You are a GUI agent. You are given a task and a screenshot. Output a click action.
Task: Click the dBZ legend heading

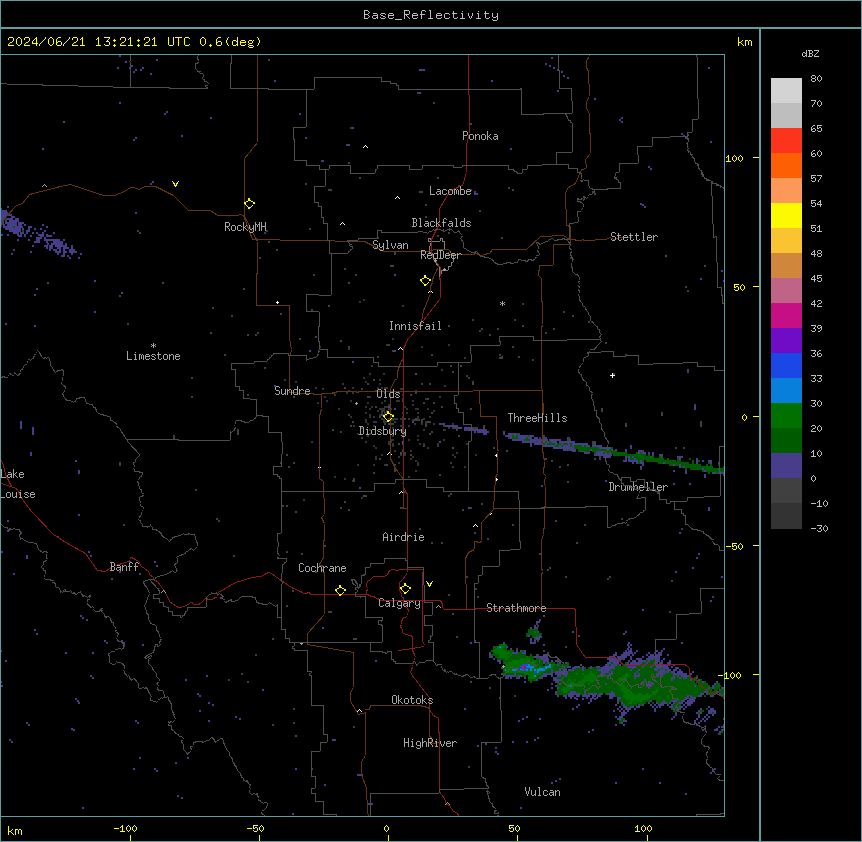point(810,54)
